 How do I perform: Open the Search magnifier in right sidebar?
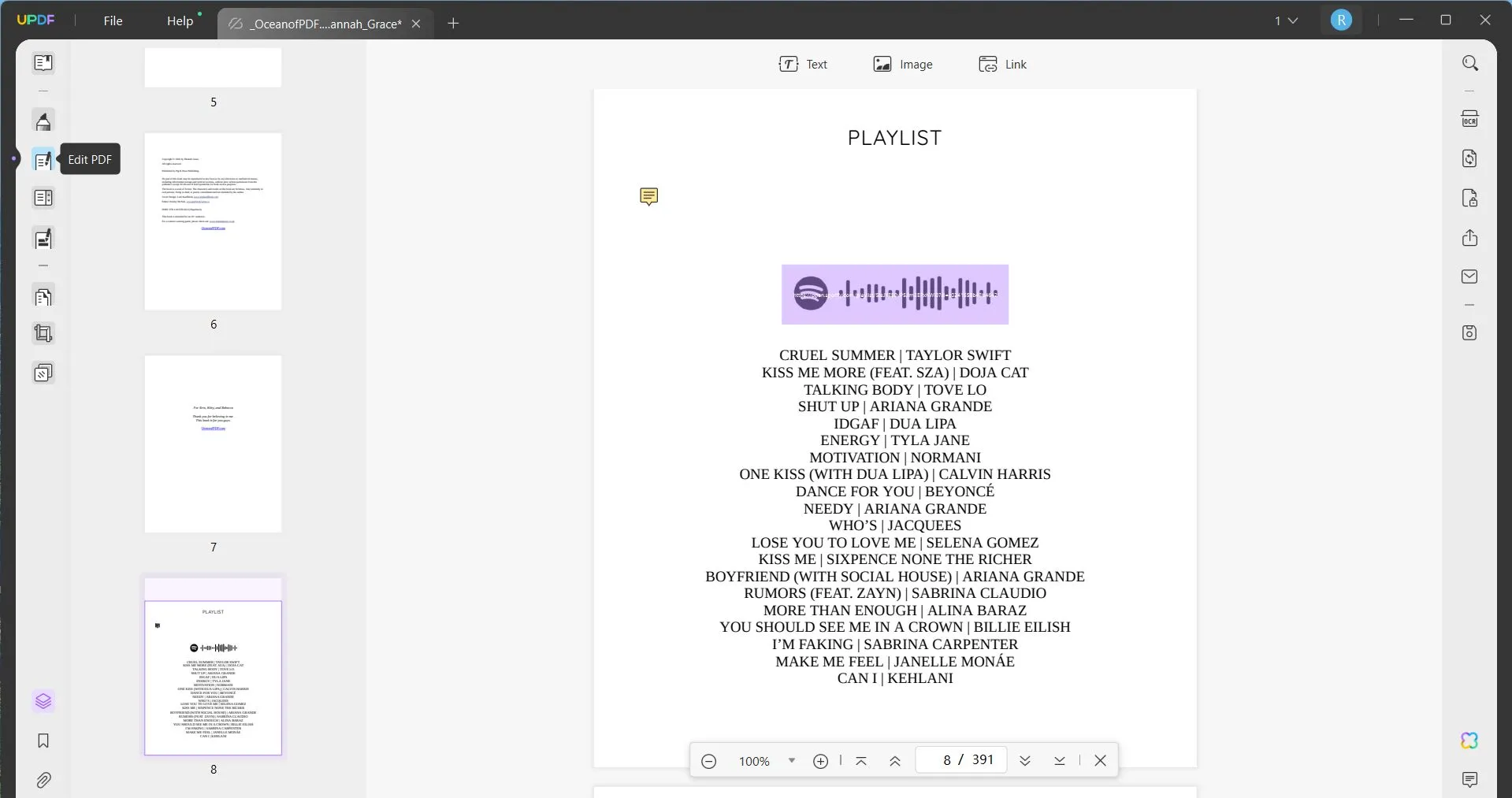click(x=1470, y=63)
